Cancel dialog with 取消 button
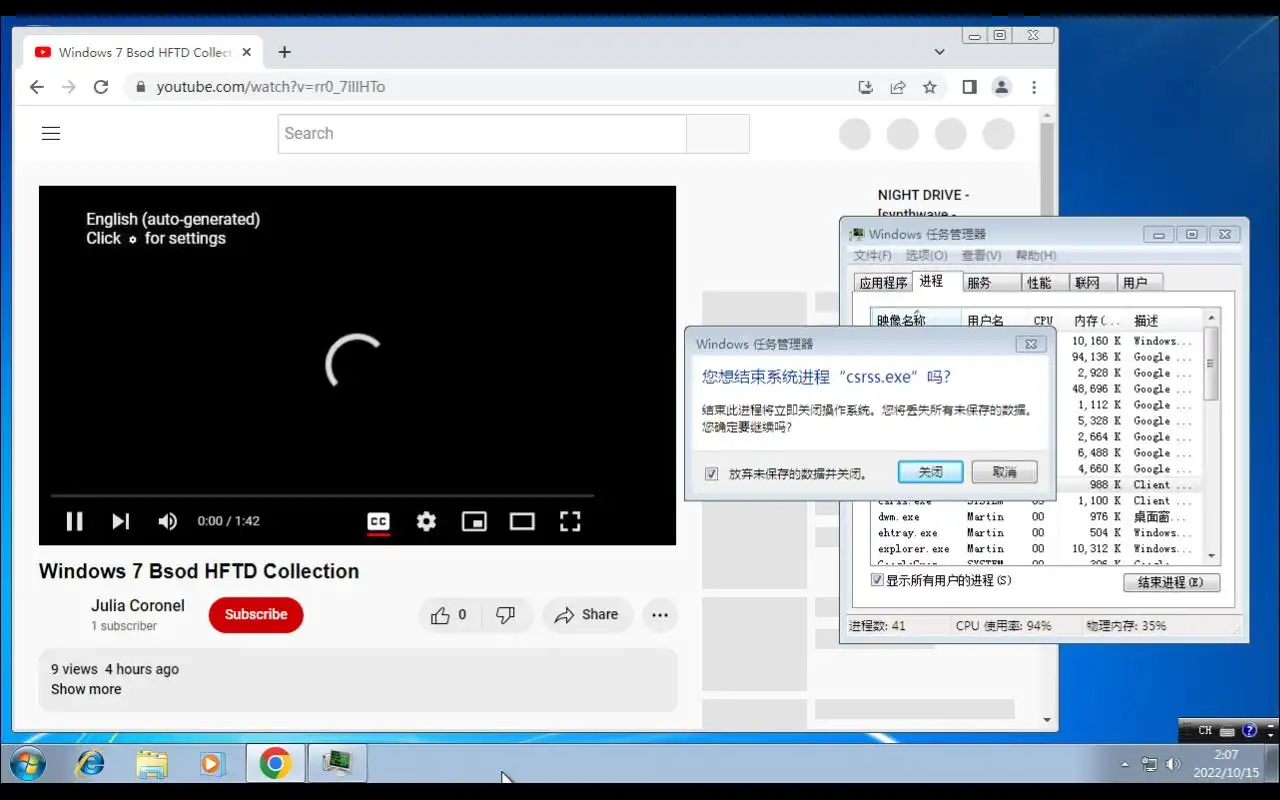The height and width of the screenshot is (800, 1280). (1005, 472)
